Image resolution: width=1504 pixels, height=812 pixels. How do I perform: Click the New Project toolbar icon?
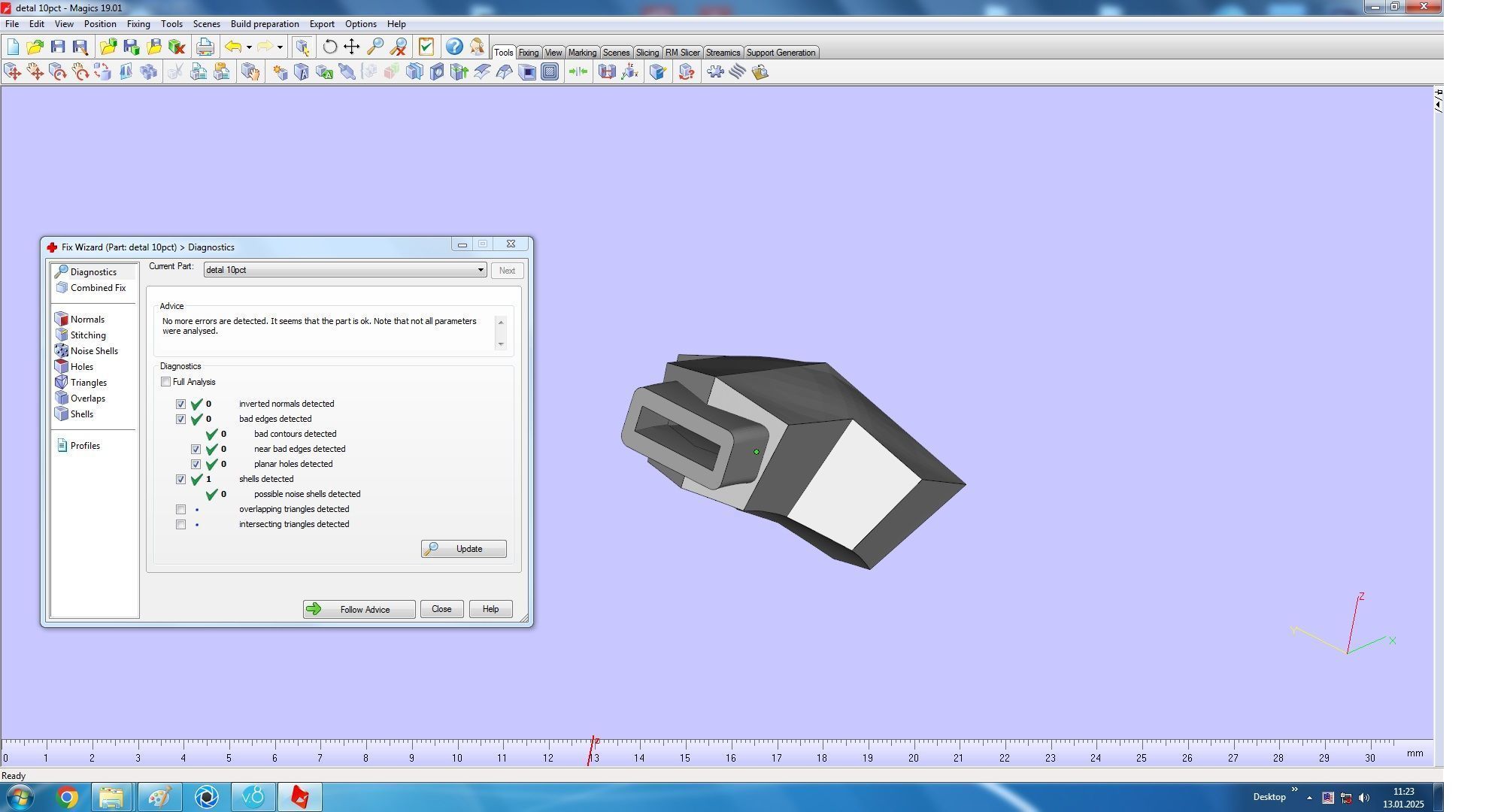pos(13,47)
